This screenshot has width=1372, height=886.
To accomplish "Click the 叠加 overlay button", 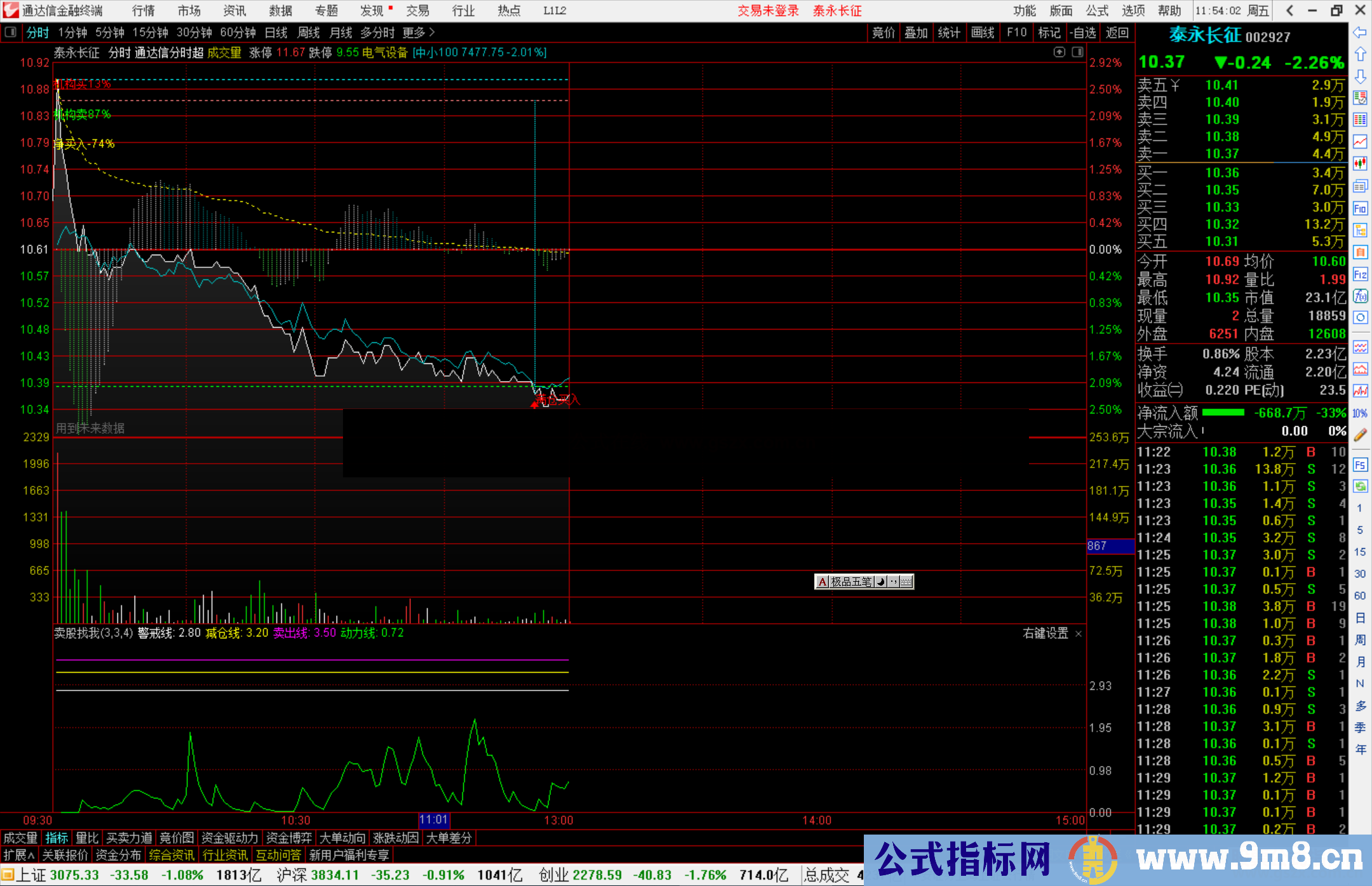I will click(916, 32).
